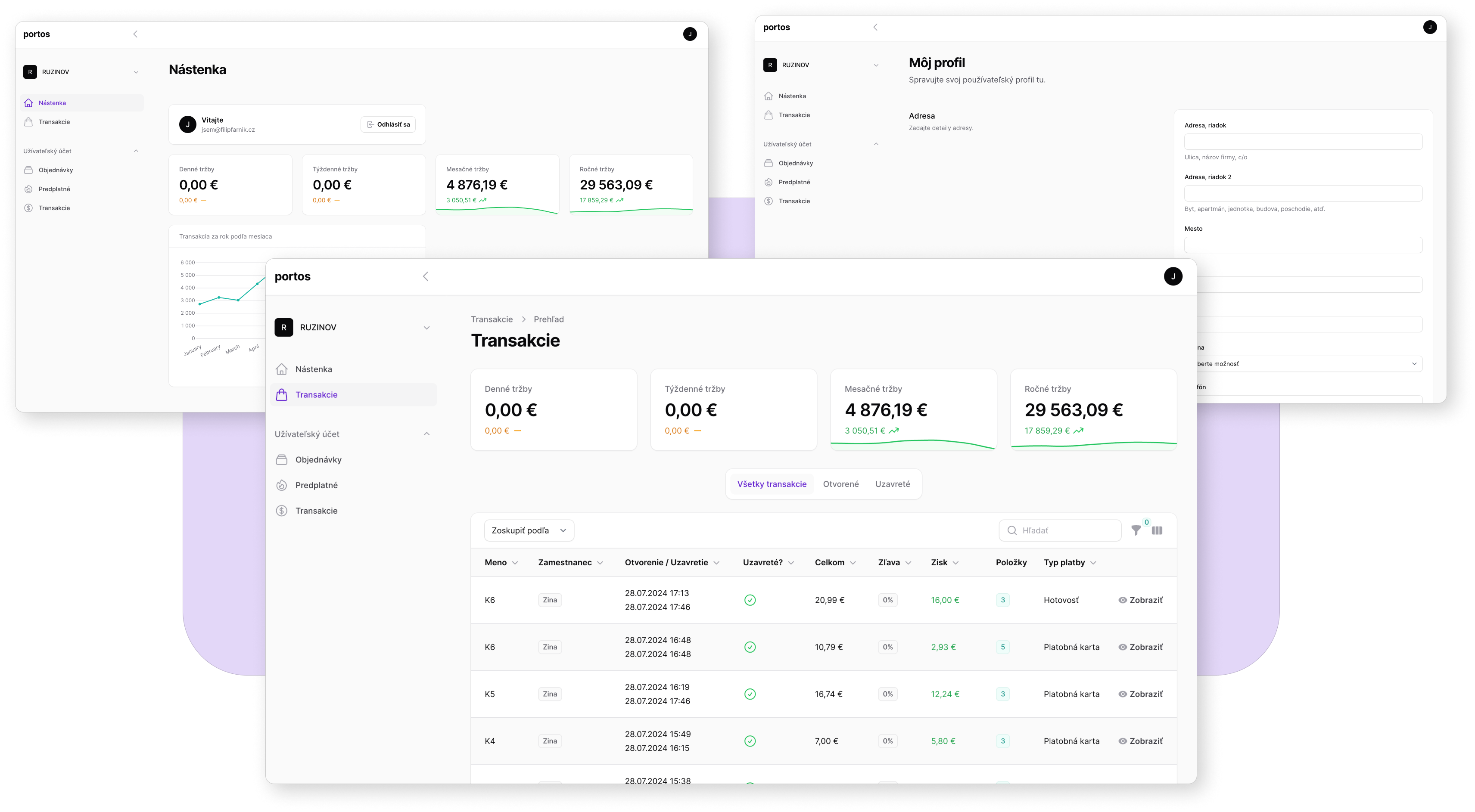Open the column visibility icon beside filter
Viewport: 1475px width, 812px height.
pyautogui.click(x=1157, y=530)
